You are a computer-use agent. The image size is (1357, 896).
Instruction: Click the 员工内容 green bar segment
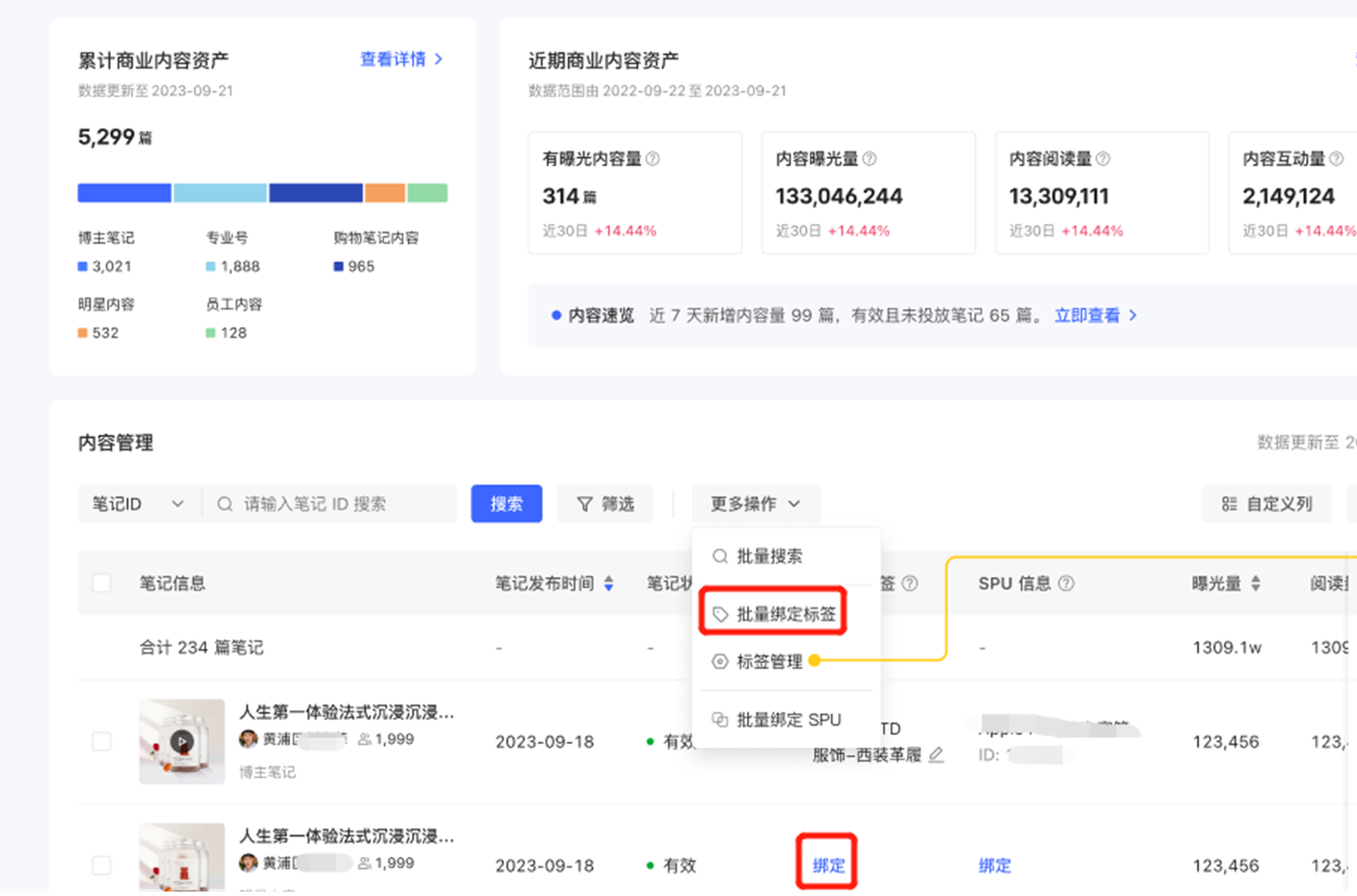click(x=427, y=193)
